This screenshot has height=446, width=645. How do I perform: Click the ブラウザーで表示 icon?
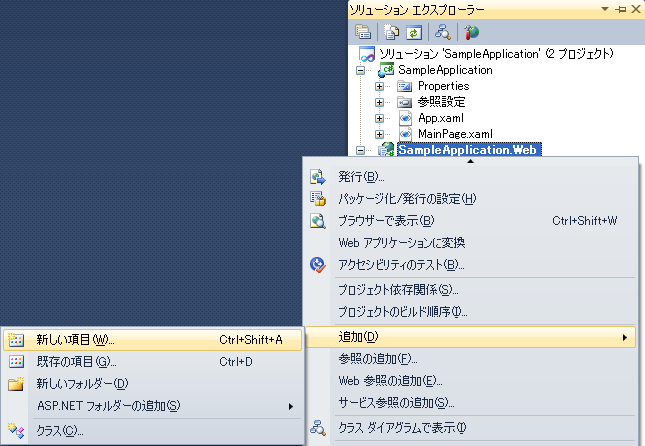coord(318,221)
